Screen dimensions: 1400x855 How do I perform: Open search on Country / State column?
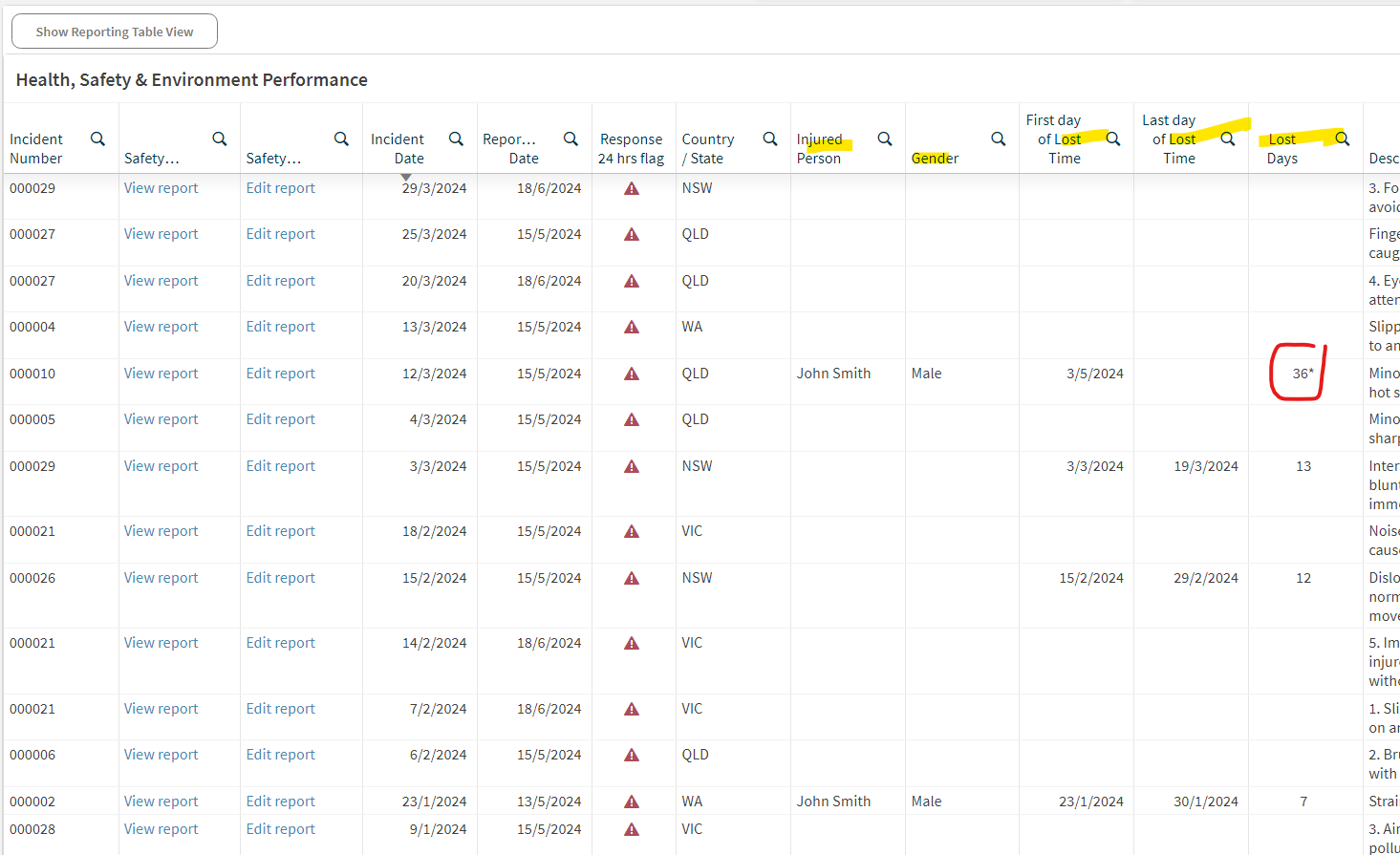point(769,139)
